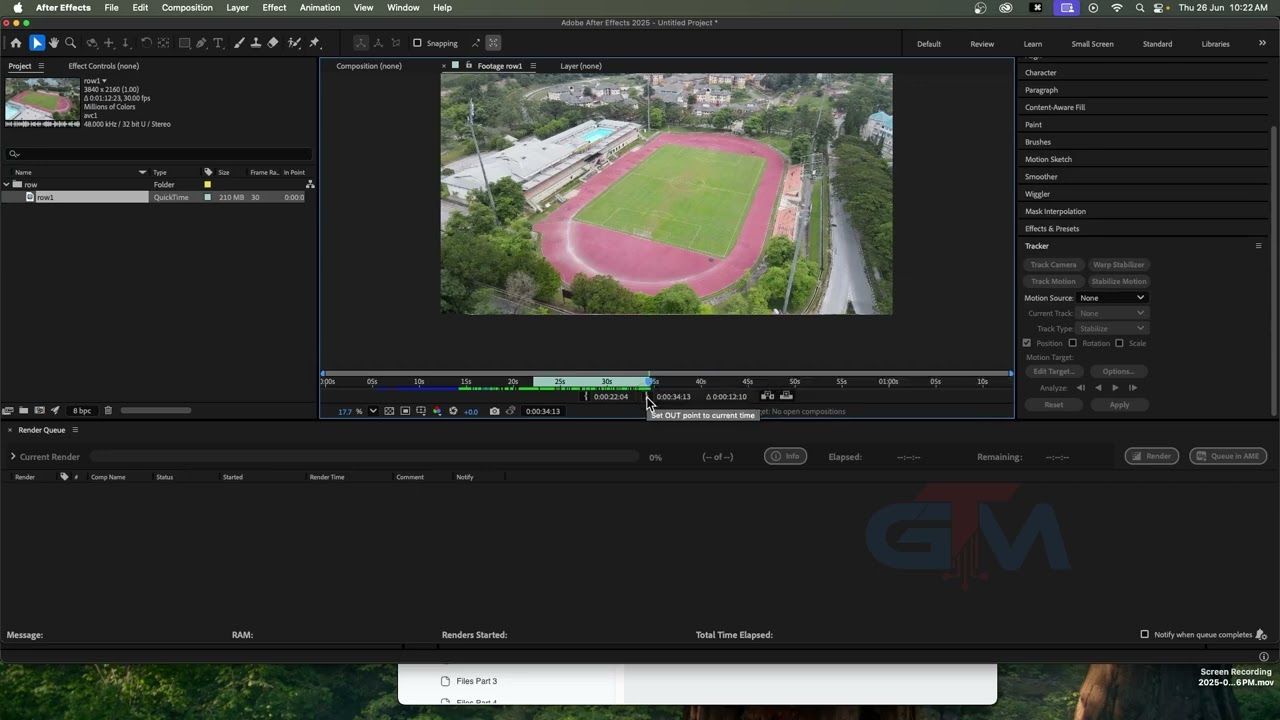
Task: Click the Project panel search field
Action: tap(158, 154)
